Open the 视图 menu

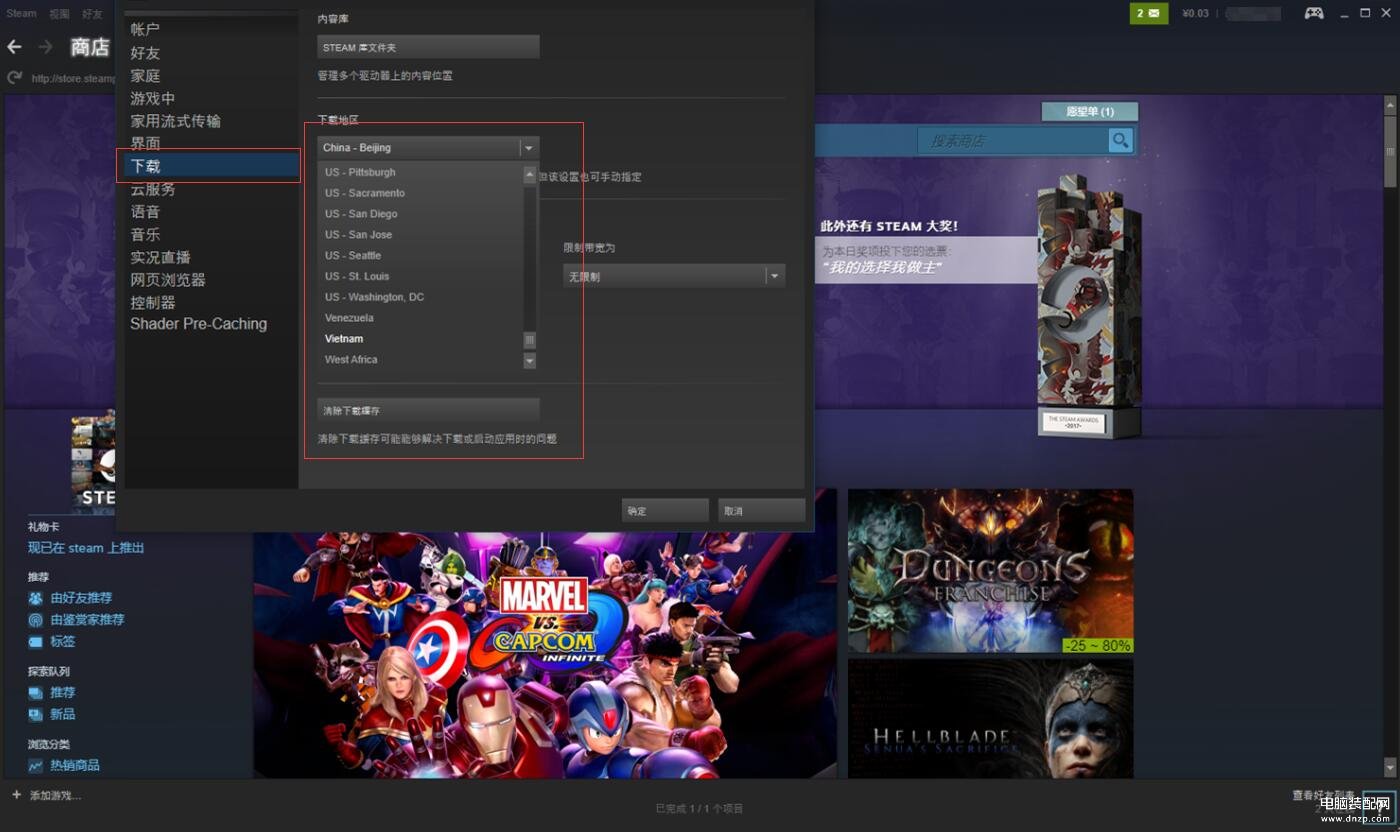tap(59, 14)
